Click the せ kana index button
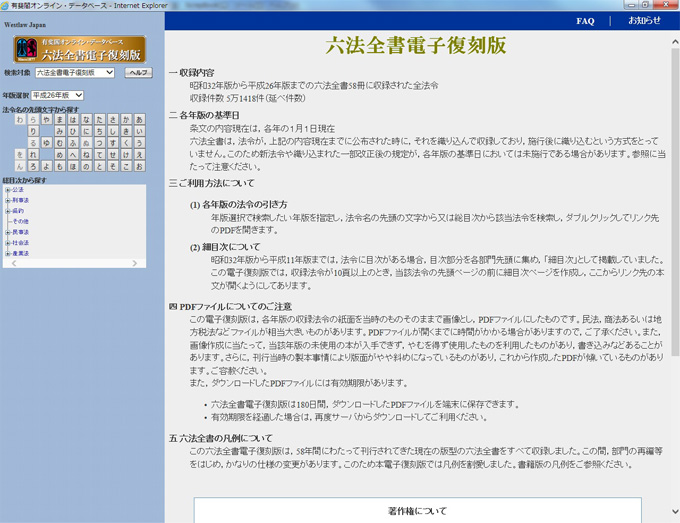 point(113,155)
